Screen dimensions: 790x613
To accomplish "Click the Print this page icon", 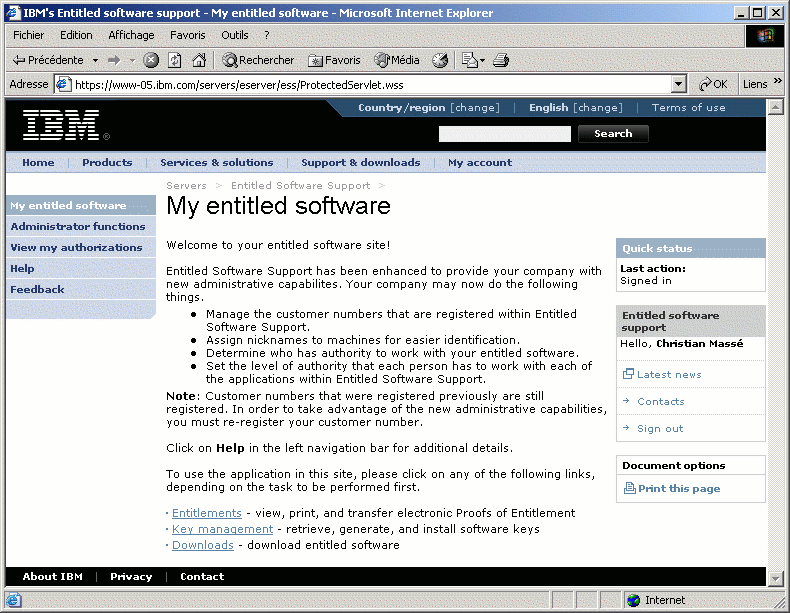I will [629, 488].
